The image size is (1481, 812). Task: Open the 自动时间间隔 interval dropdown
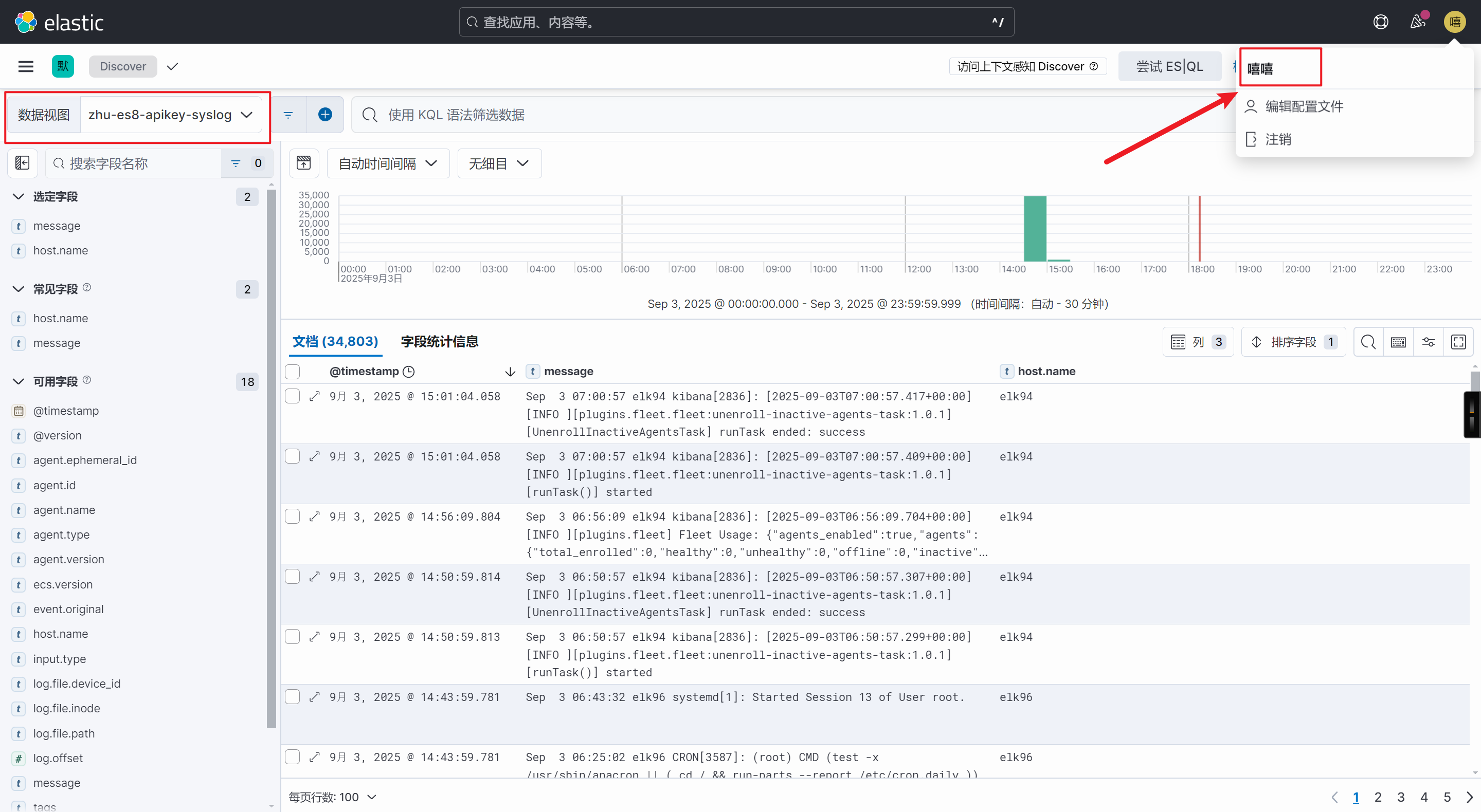(388, 163)
